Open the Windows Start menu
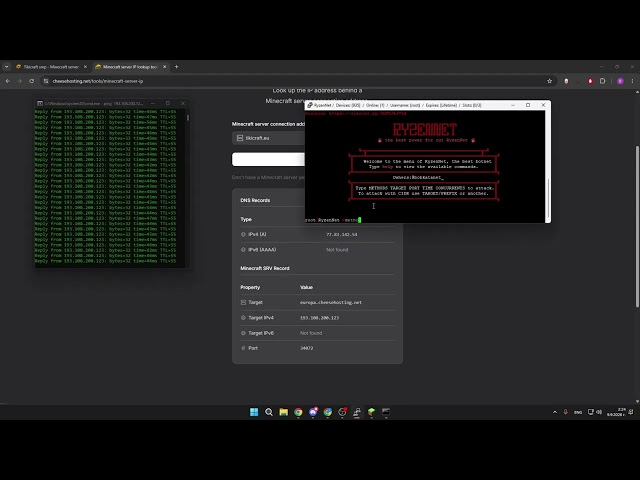640x480 pixels. [254, 412]
